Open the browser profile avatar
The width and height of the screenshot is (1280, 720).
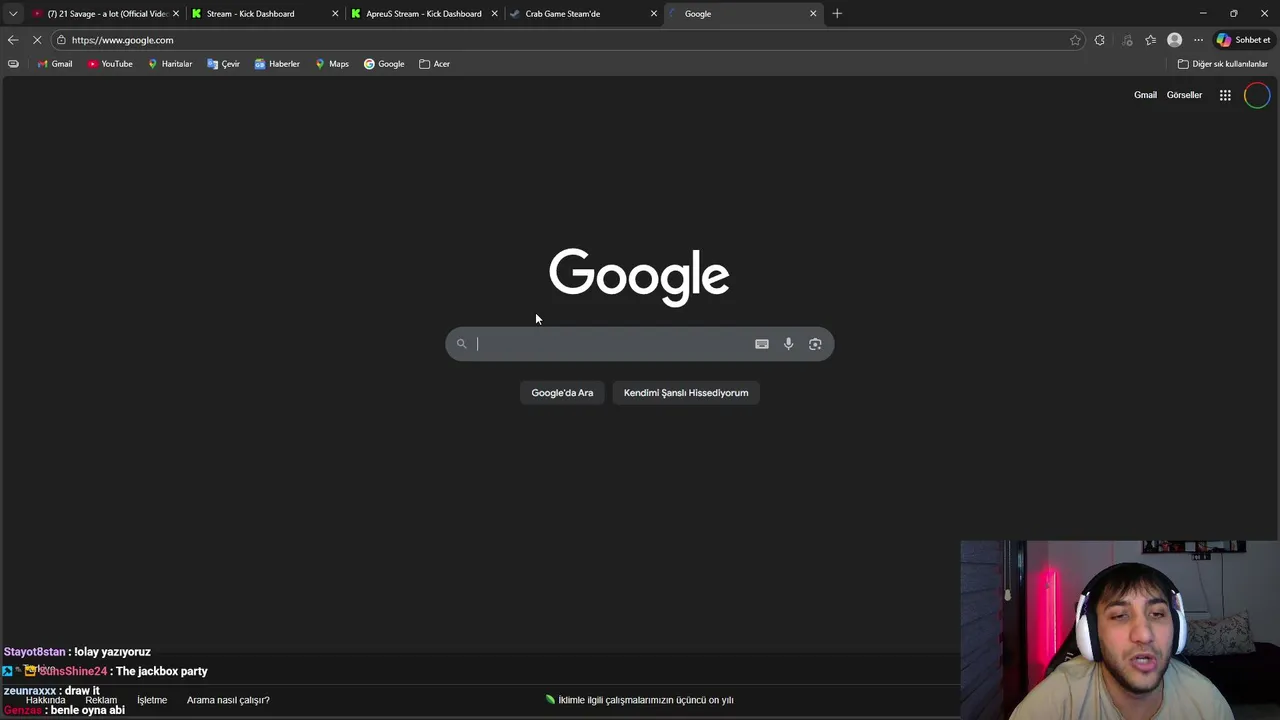1175,40
